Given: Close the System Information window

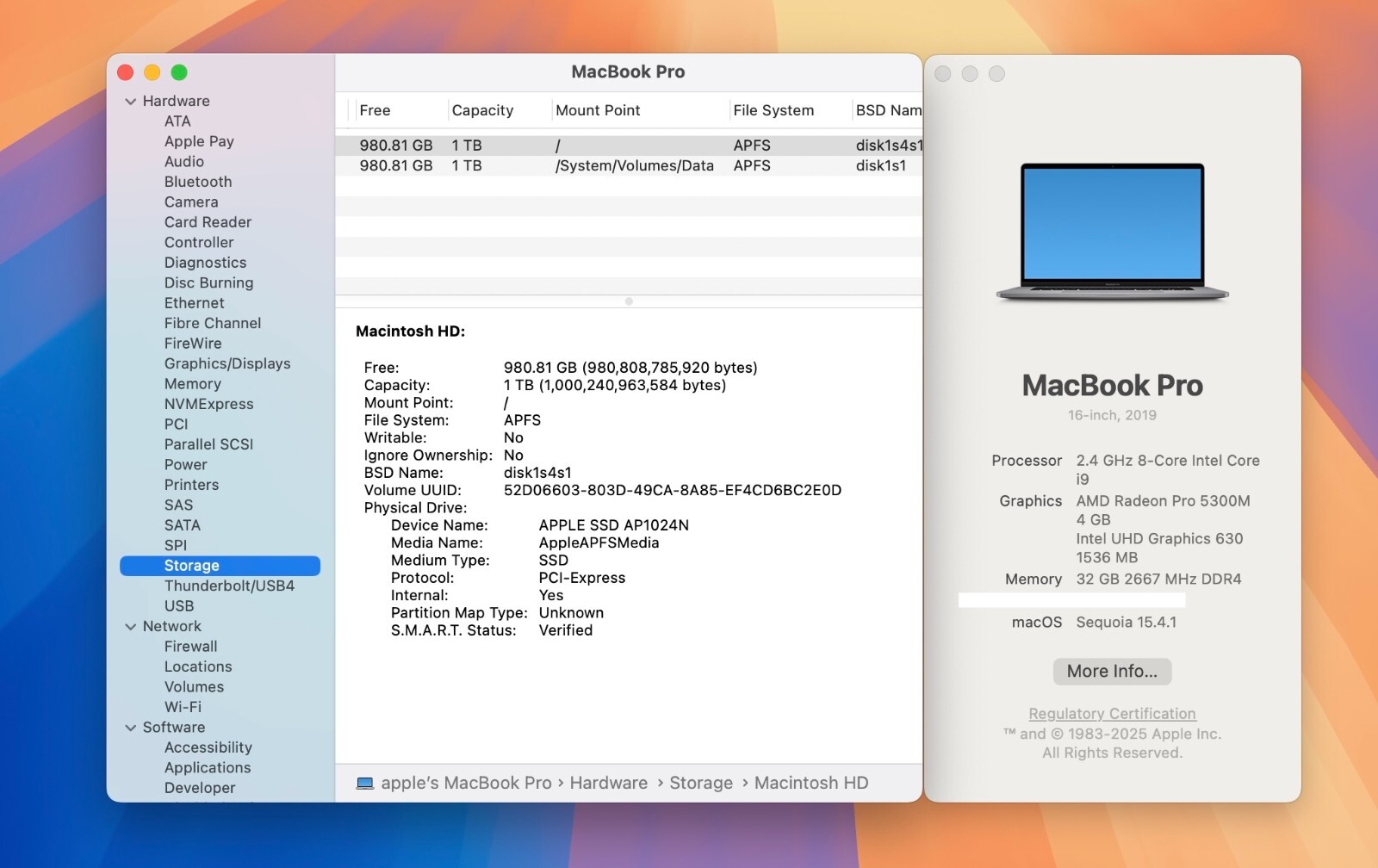Looking at the screenshot, I should [126, 72].
